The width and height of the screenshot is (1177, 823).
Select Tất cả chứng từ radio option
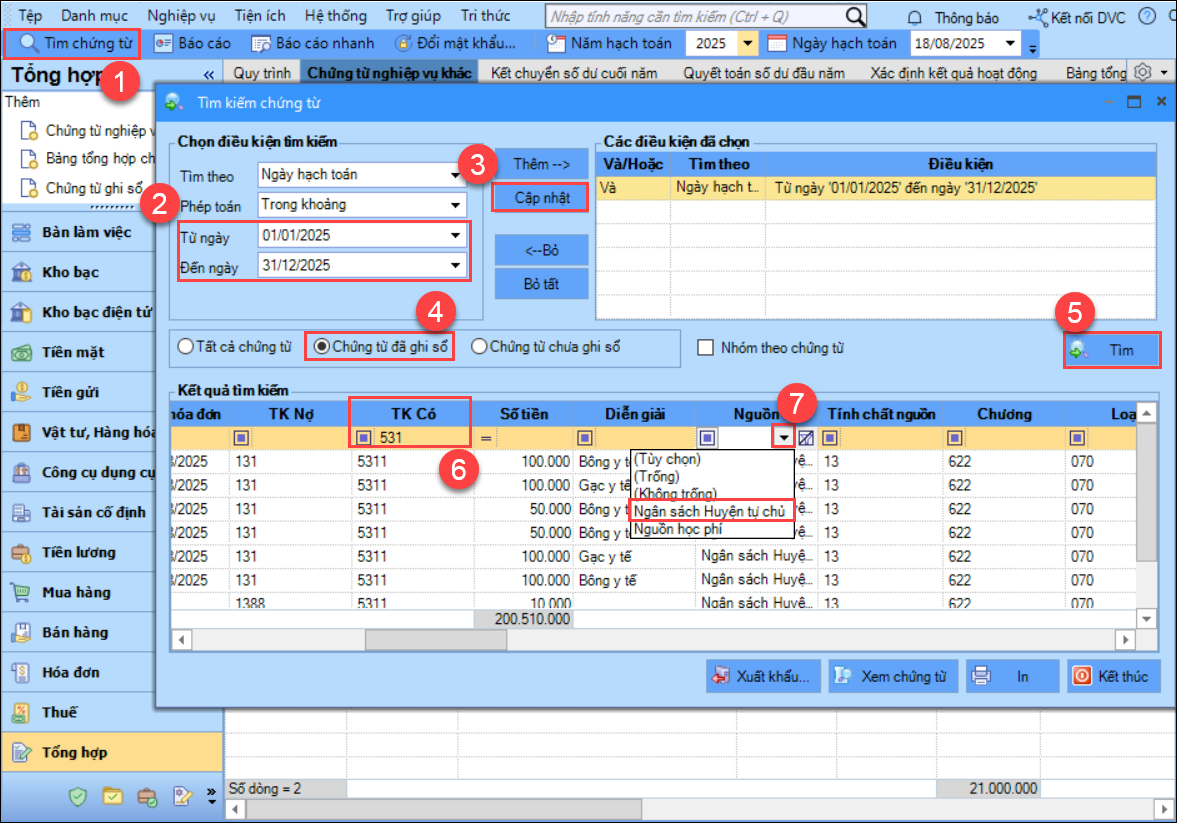point(234,347)
